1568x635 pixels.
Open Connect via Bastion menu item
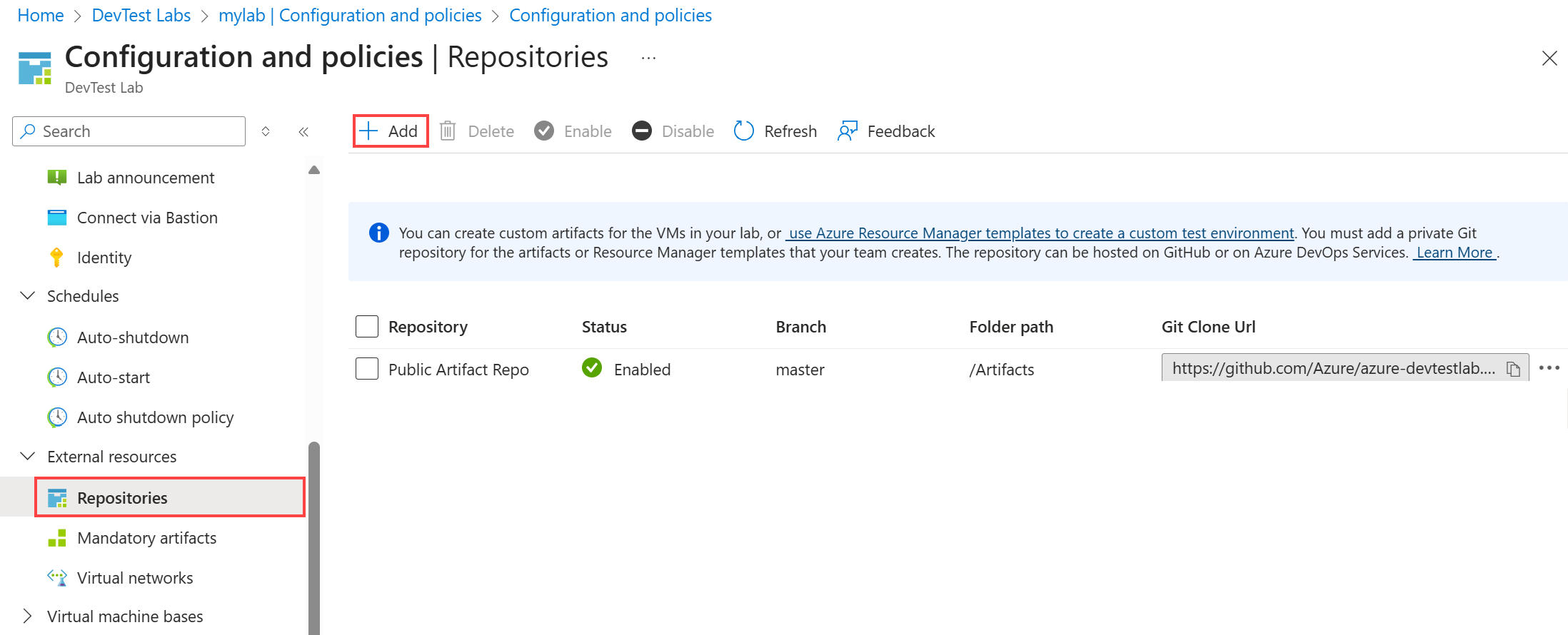click(147, 218)
